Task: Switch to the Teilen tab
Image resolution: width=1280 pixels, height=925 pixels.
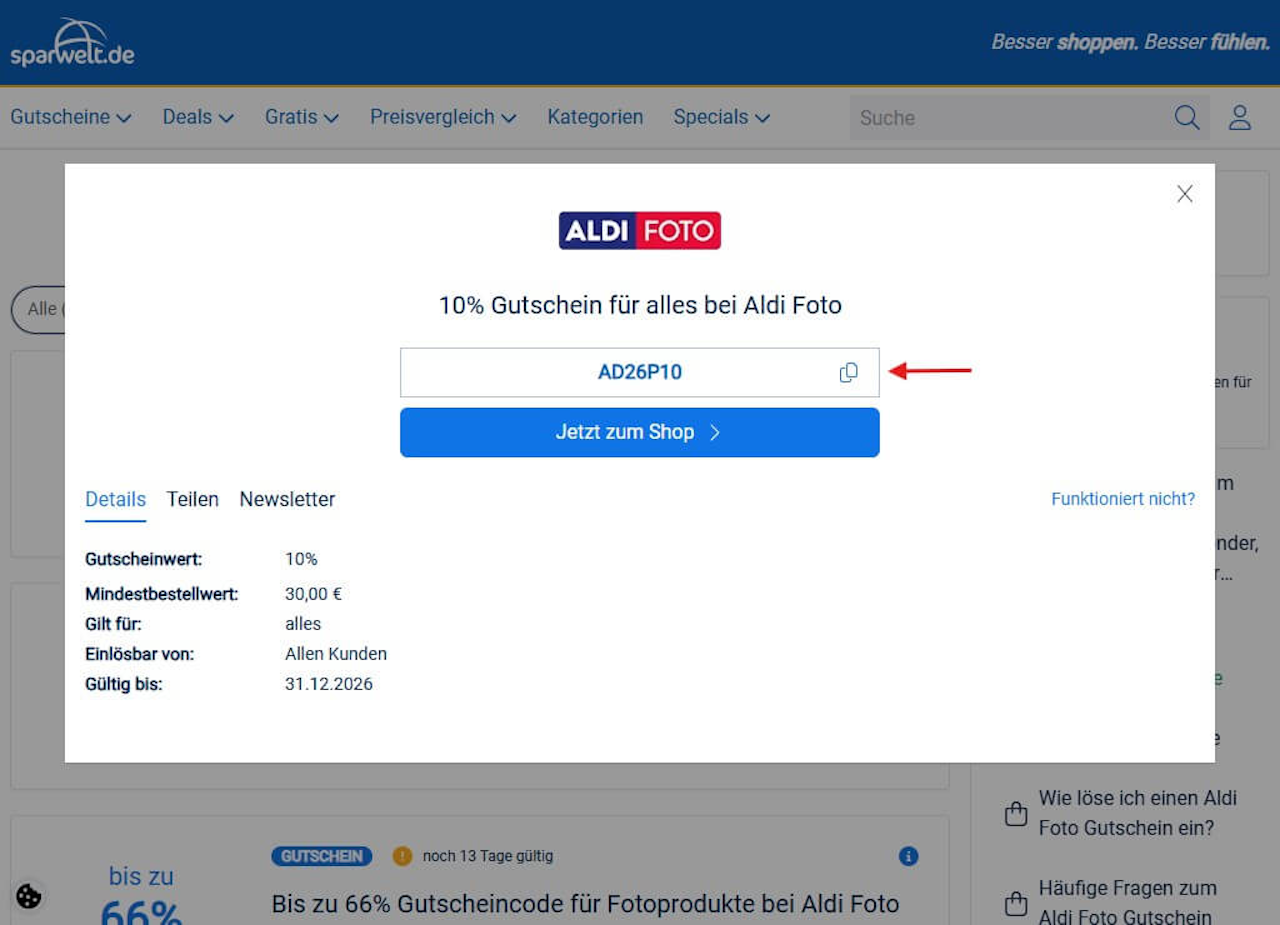Action: pyautogui.click(x=192, y=499)
